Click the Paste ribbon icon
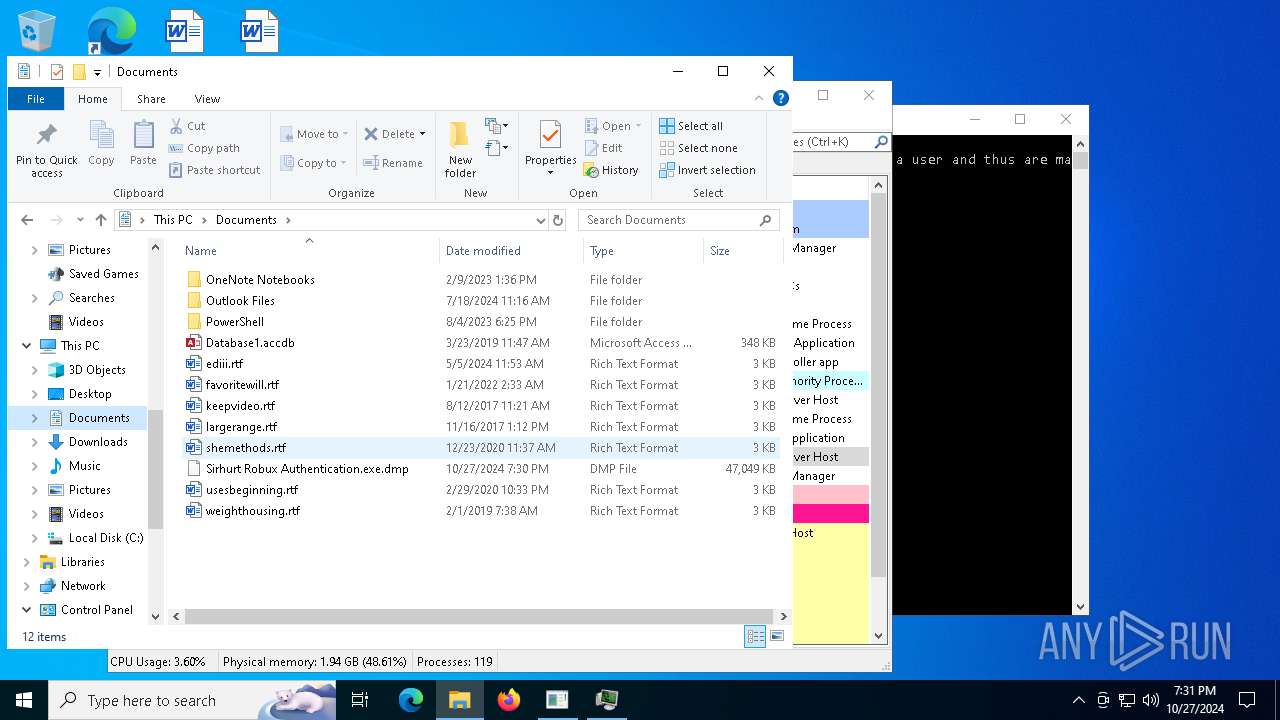1280x720 pixels. coord(143,143)
